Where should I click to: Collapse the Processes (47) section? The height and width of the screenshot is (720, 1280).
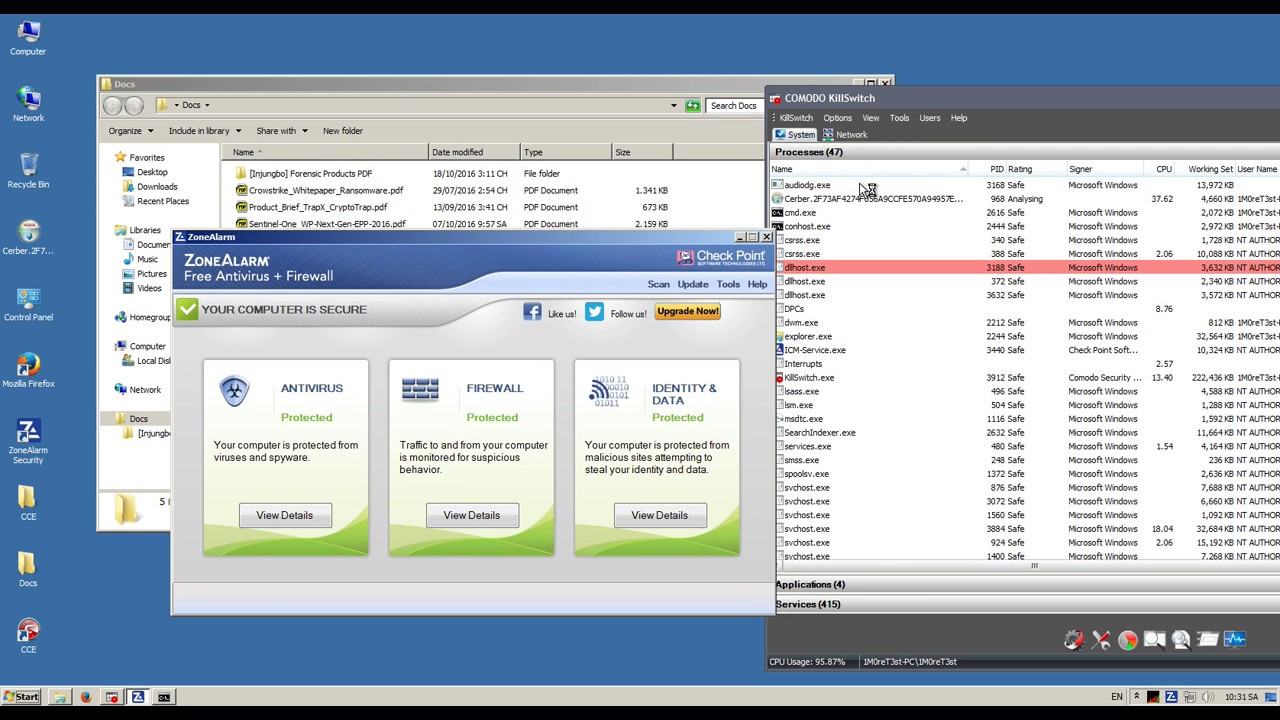(x=809, y=152)
